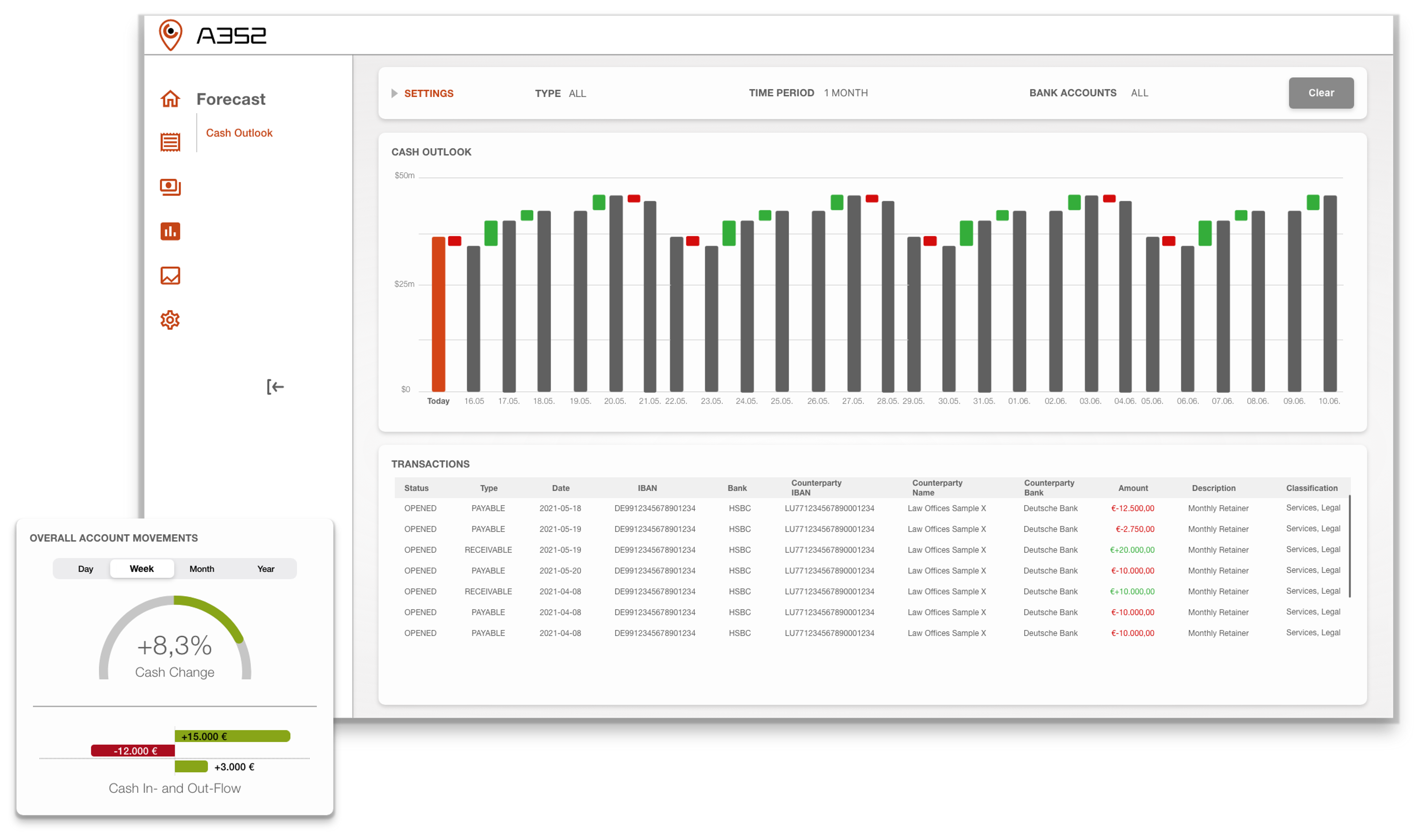The image size is (1426, 840).
Task: Select the Week tab in account movements
Action: coord(141,569)
